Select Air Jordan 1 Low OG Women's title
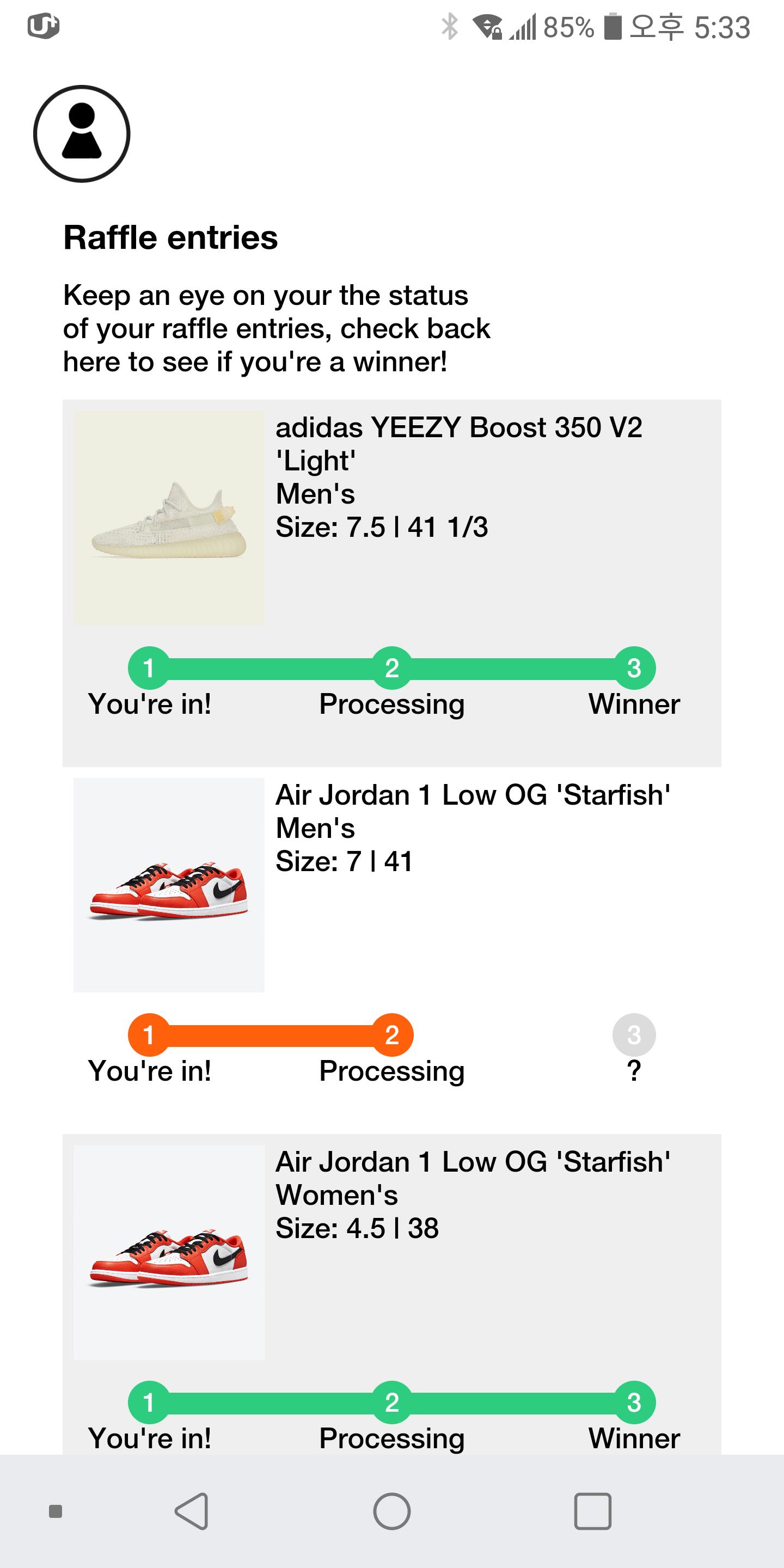 coord(473,1162)
